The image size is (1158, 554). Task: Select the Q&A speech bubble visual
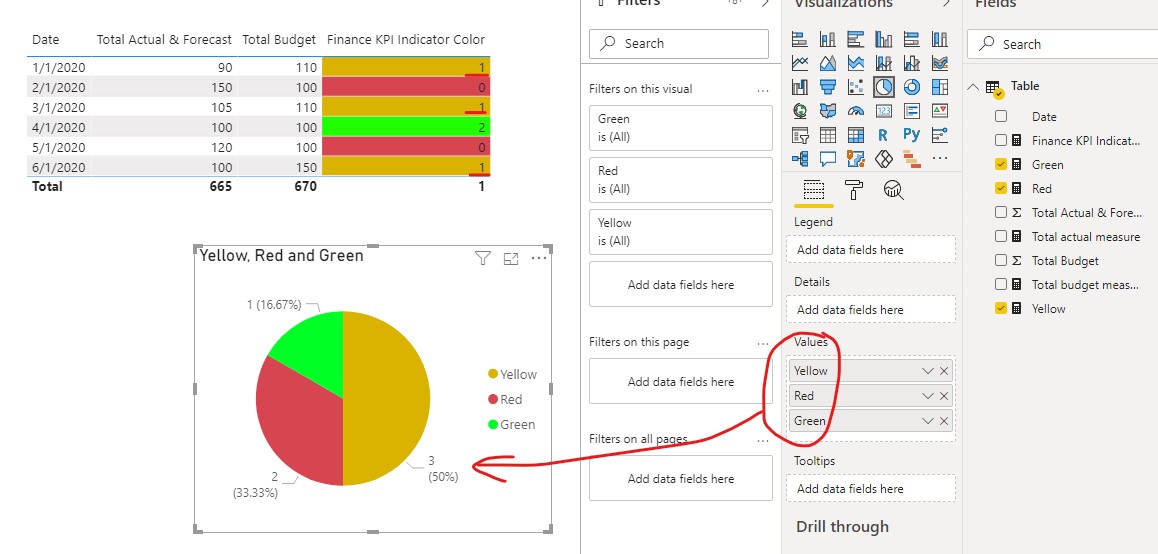pyautogui.click(x=828, y=159)
